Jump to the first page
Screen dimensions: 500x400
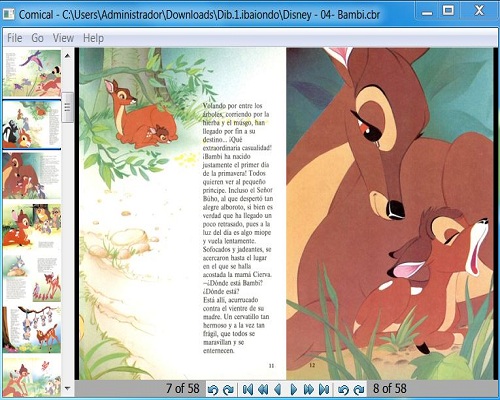tap(247, 389)
